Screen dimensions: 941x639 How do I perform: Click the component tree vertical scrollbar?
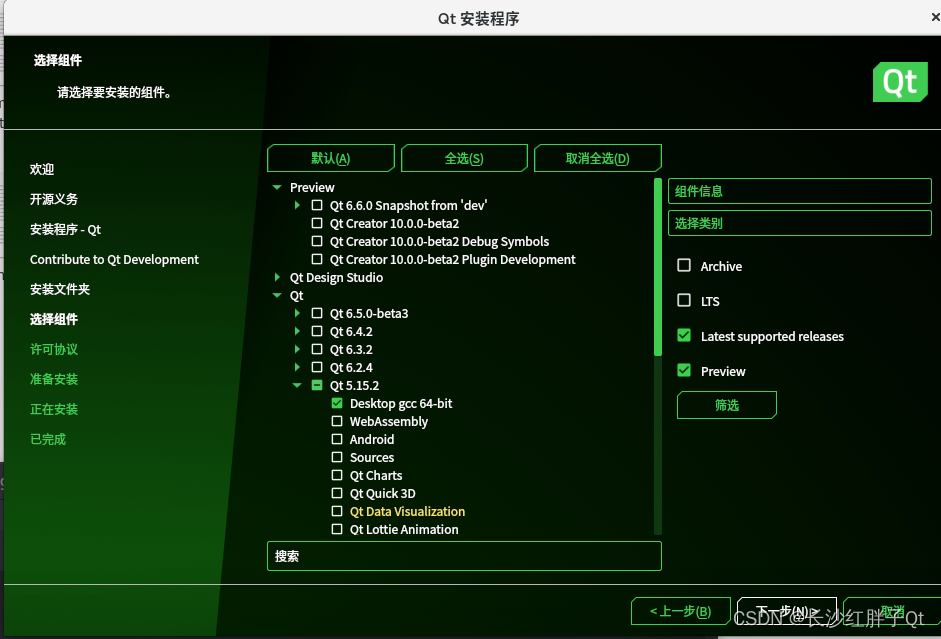[658, 267]
